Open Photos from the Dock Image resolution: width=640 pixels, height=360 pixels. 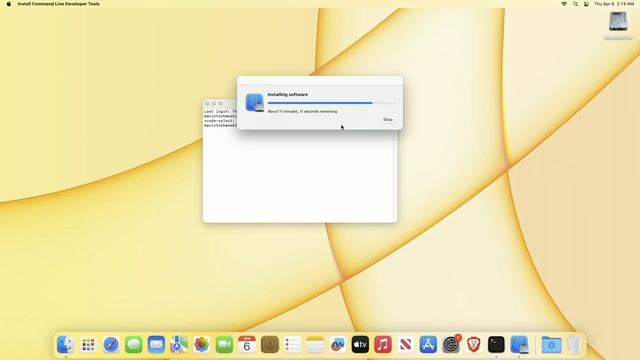click(202, 344)
